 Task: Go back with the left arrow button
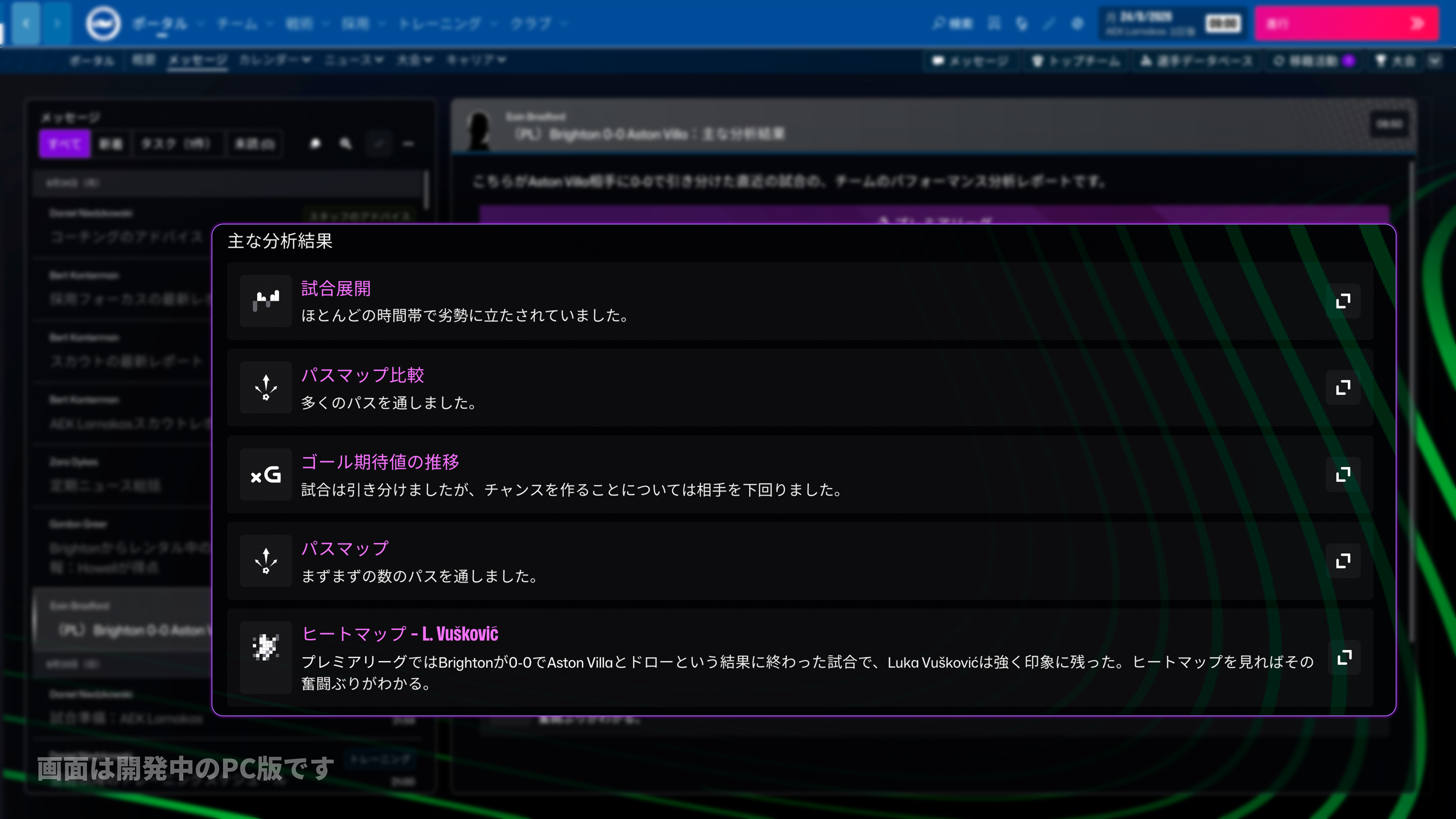(x=26, y=23)
